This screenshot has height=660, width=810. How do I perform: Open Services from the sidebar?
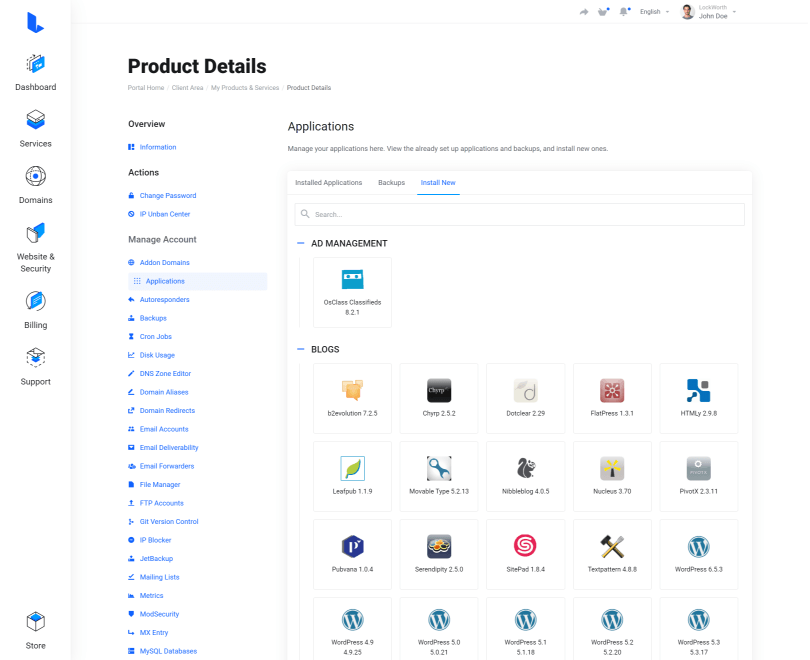tap(36, 129)
